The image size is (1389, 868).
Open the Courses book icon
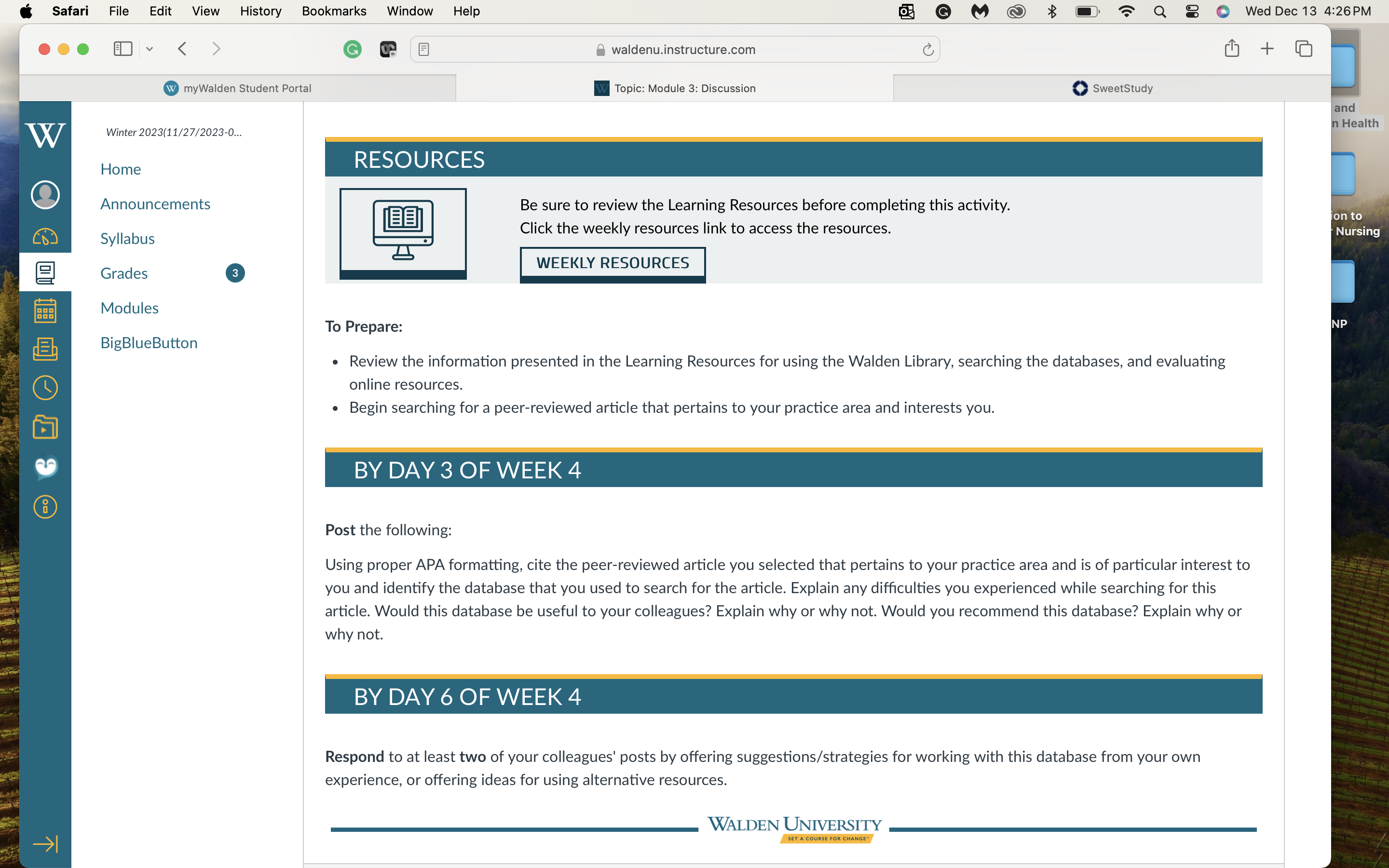pyautogui.click(x=45, y=272)
